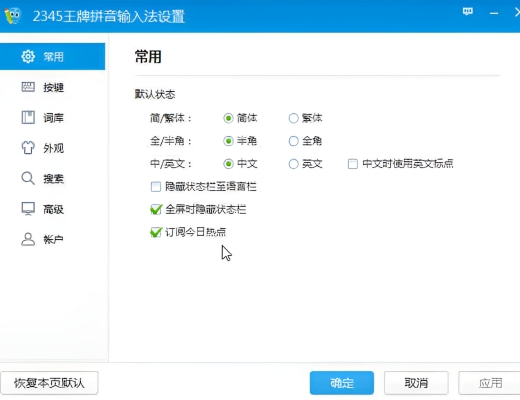Open the 高级 settings tab

[x=52, y=209]
